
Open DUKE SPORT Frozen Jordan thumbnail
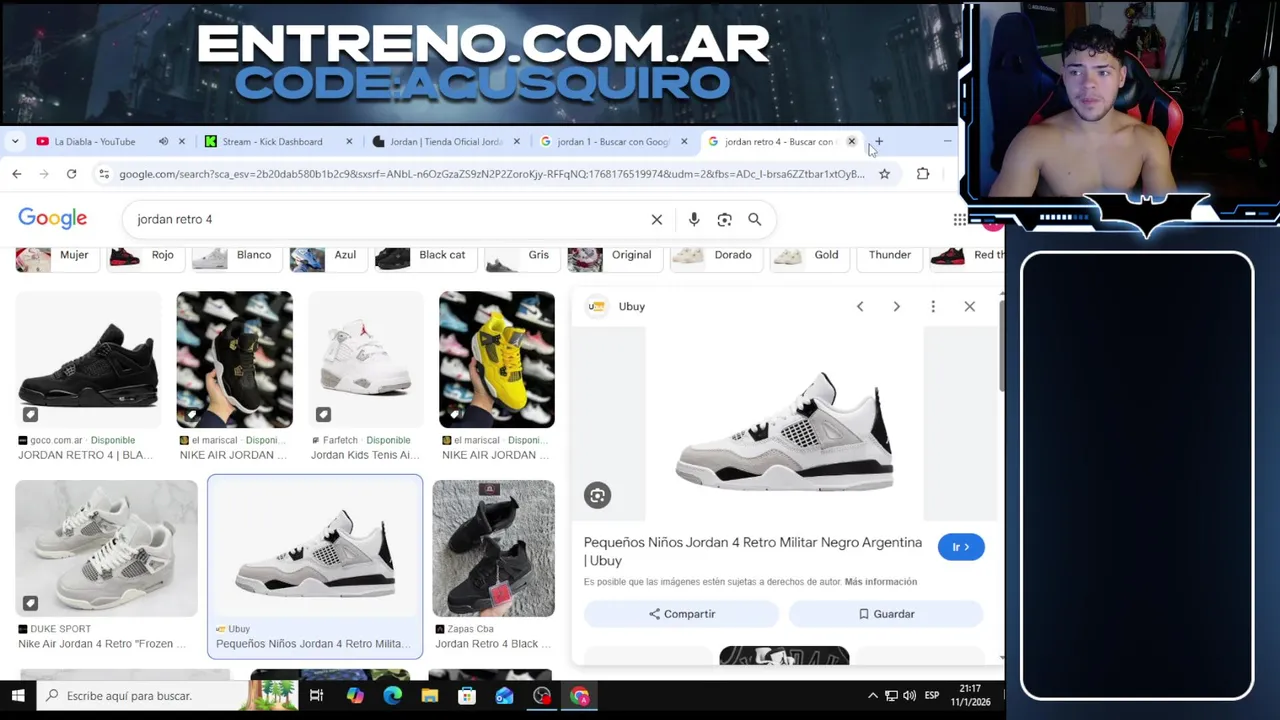pos(107,548)
